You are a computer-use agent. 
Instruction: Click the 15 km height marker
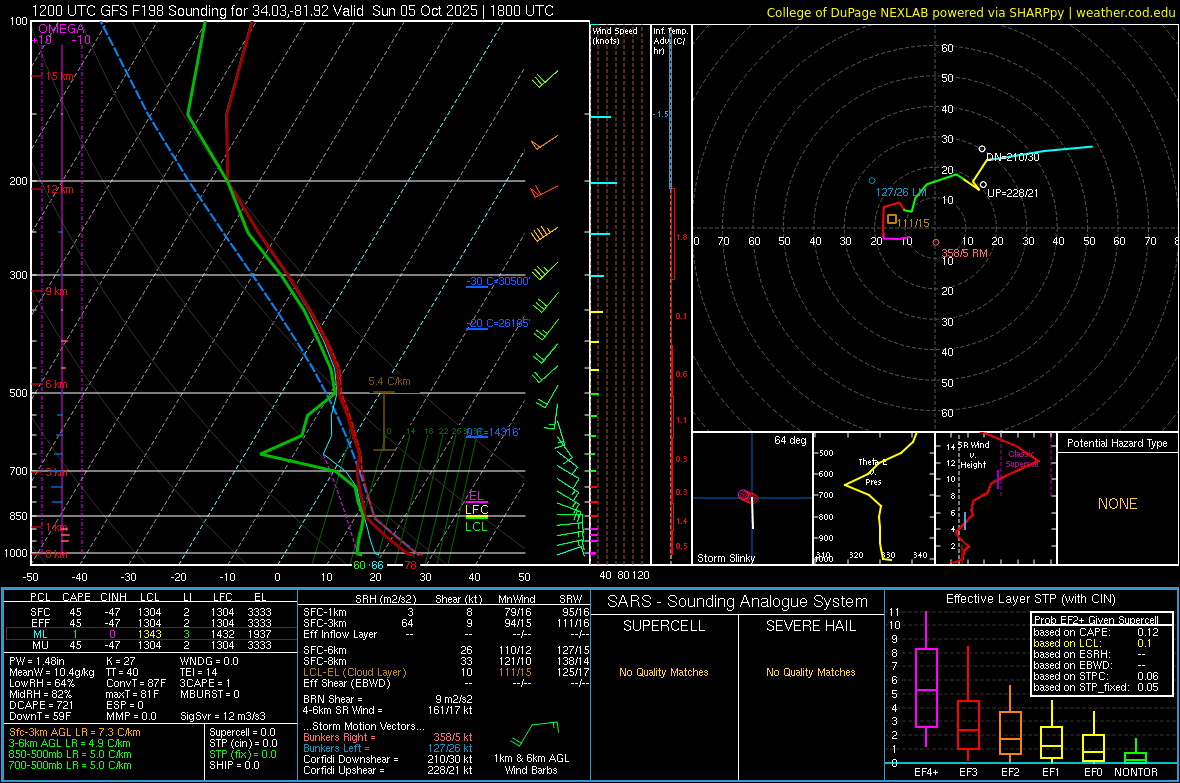59,76
